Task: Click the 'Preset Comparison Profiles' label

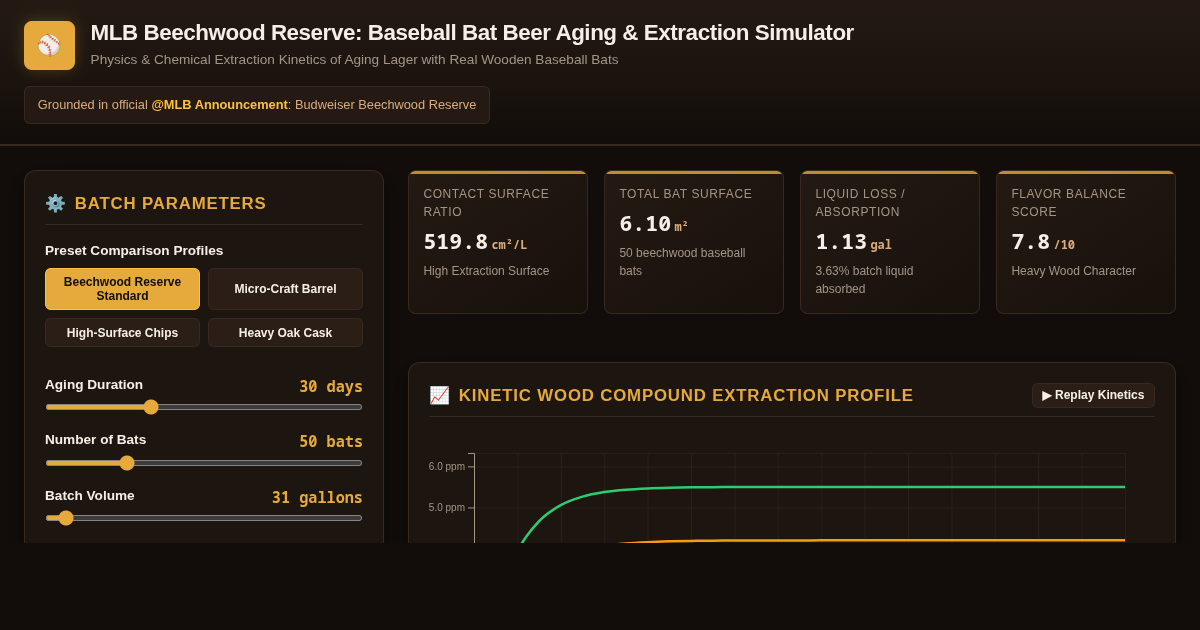Action: (x=134, y=251)
